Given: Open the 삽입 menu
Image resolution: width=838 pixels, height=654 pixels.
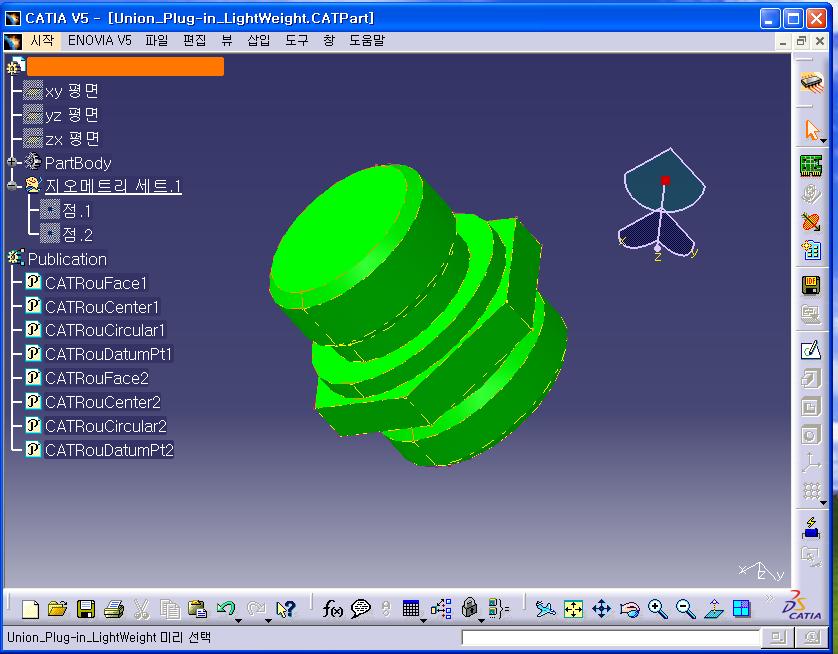Looking at the screenshot, I should coord(258,41).
